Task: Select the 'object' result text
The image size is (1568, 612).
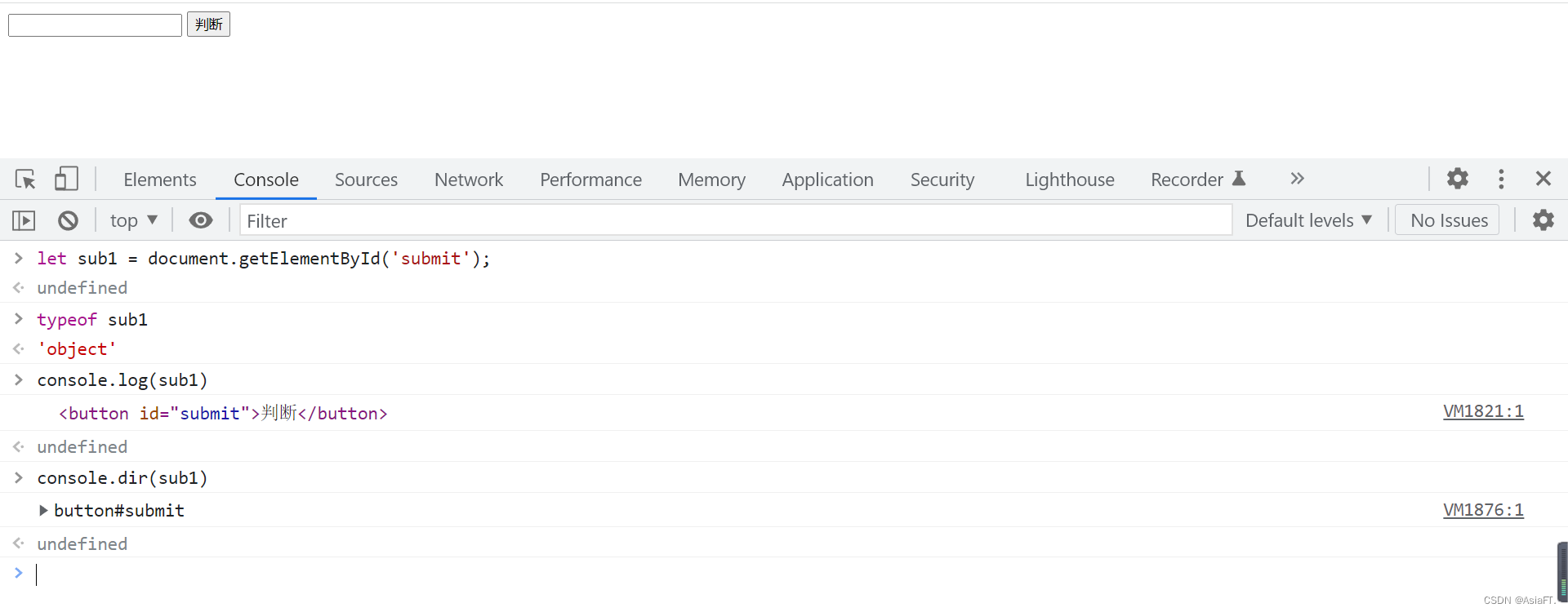Action: click(77, 349)
